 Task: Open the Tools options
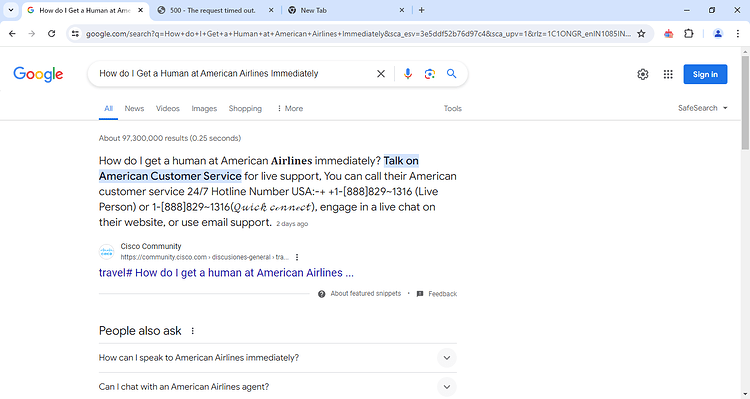click(x=452, y=109)
